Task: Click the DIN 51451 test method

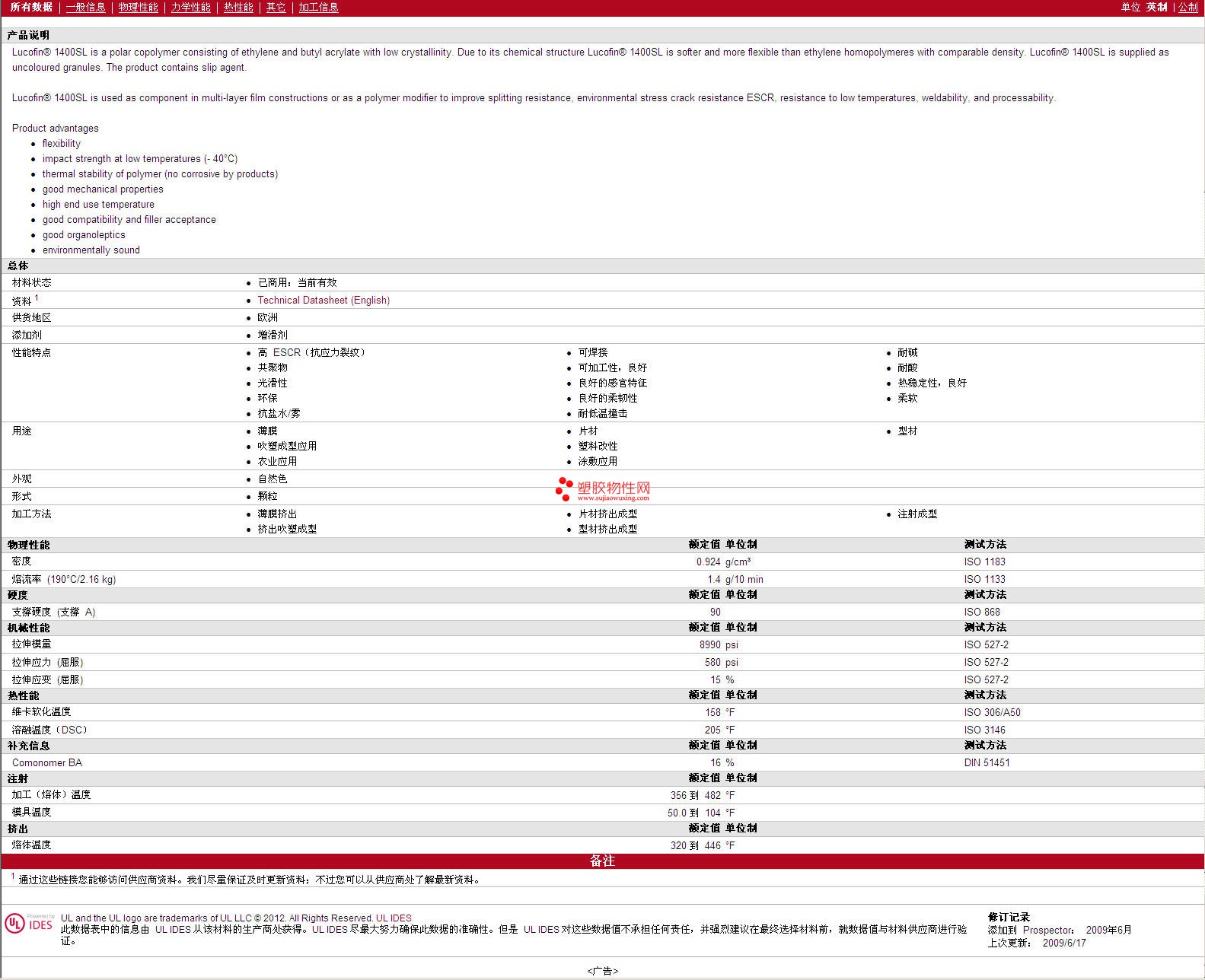Action: pyautogui.click(x=987, y=762)
